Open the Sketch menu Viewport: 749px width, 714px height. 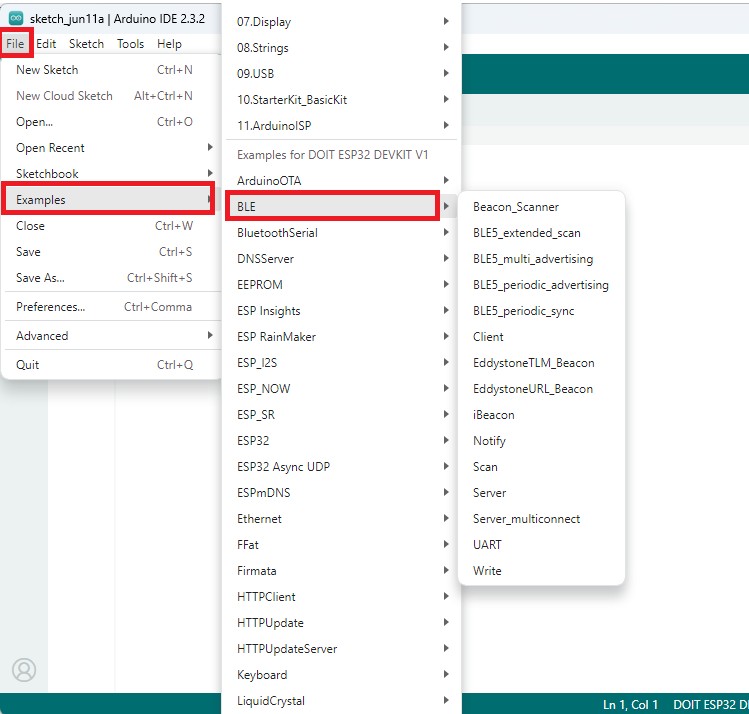86,44
